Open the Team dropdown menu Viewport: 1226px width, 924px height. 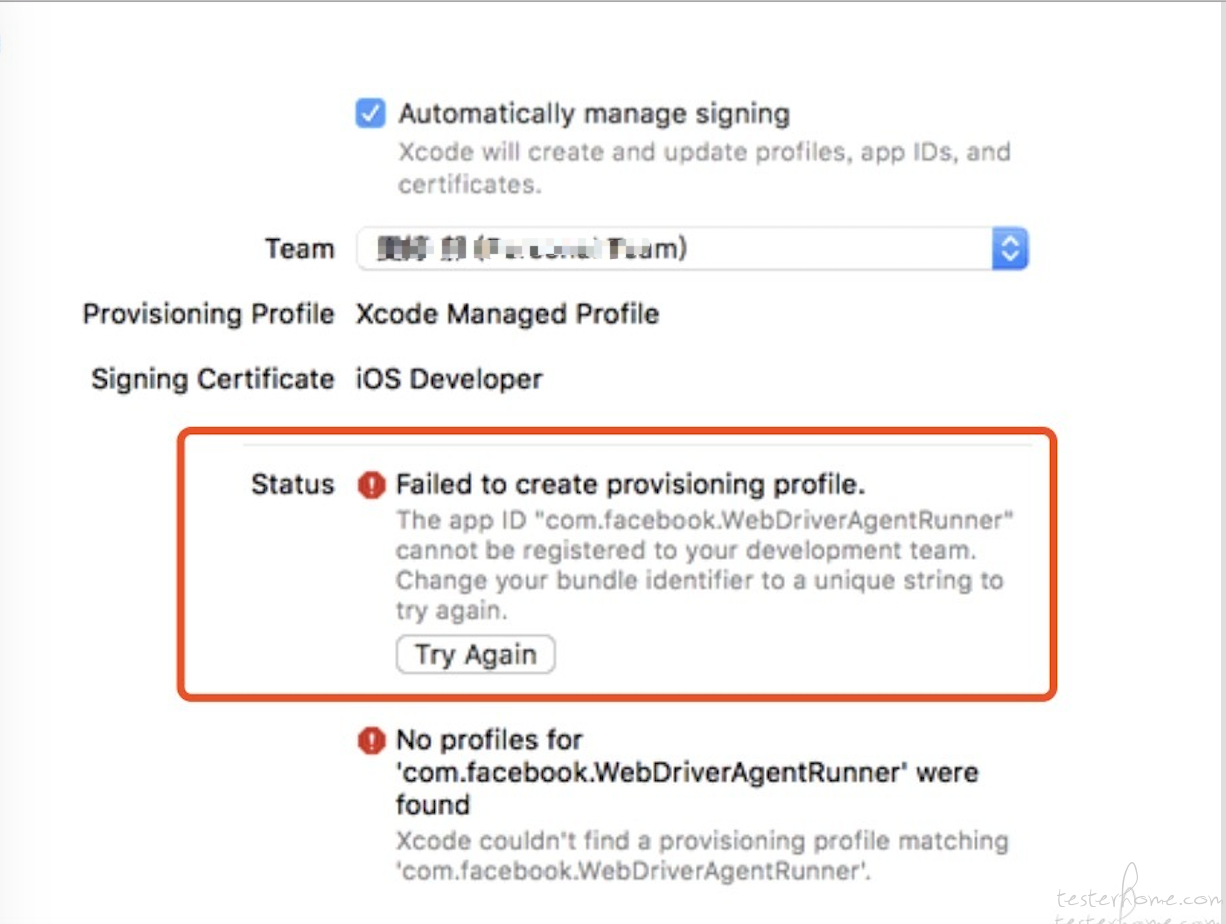click(692, 249)
